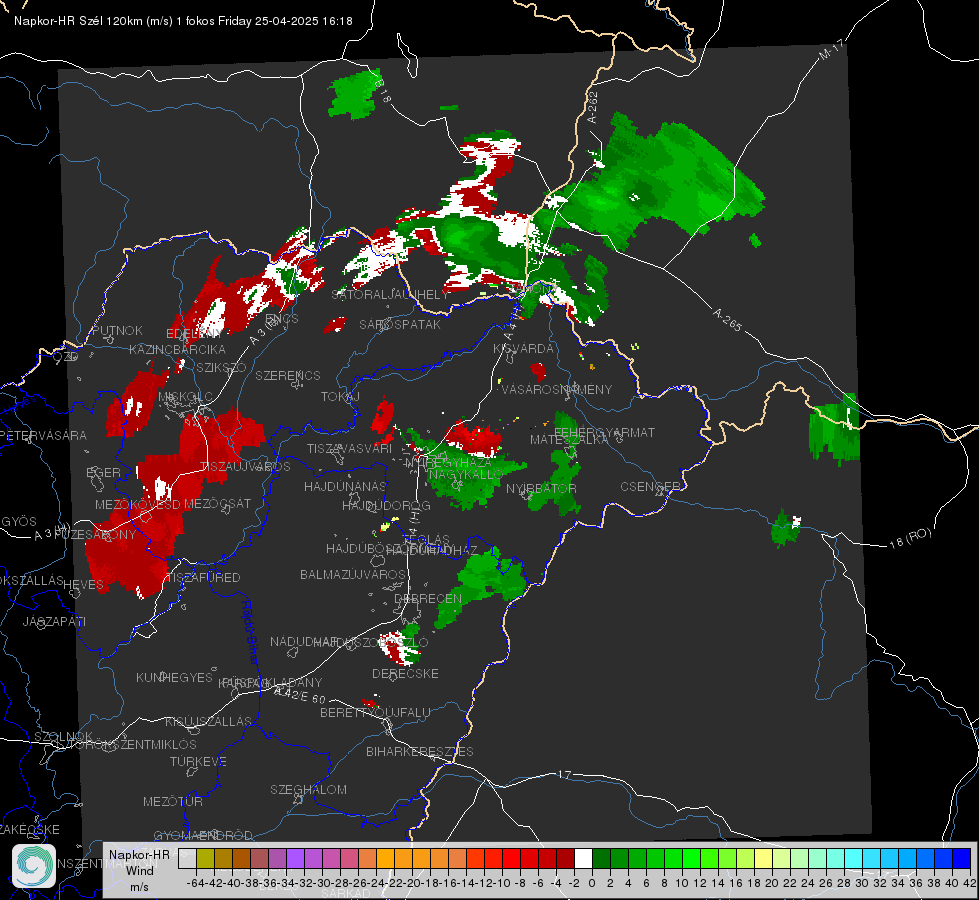Click the BERETTYÓÚJFALU town label
979x900 pixels.
[x=375, y=712]
